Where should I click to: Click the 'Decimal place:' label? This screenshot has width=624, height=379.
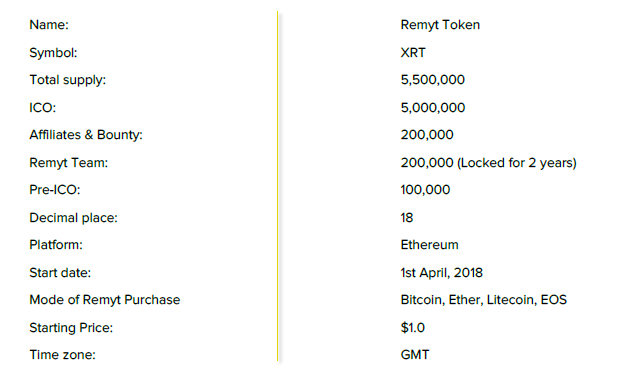(74, 218)
